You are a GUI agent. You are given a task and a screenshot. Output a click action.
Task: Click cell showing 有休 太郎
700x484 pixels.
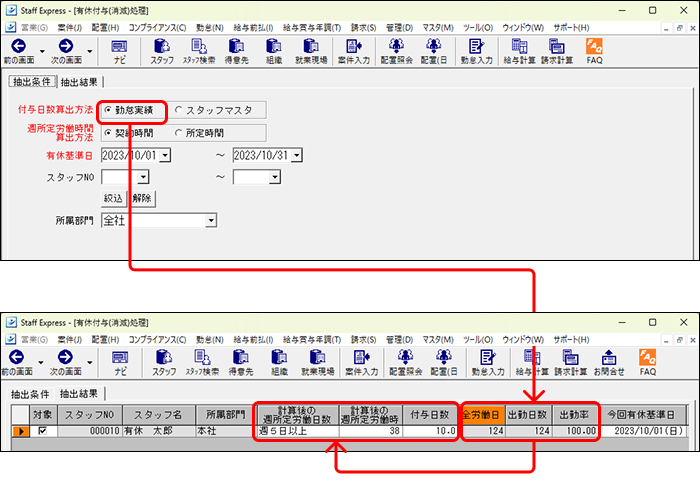point(158,431)
